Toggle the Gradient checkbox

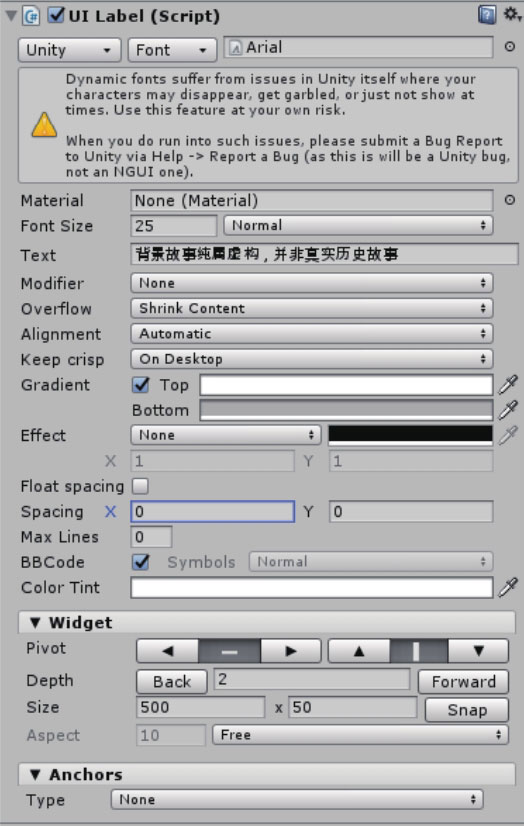click(x=141, y=385)
